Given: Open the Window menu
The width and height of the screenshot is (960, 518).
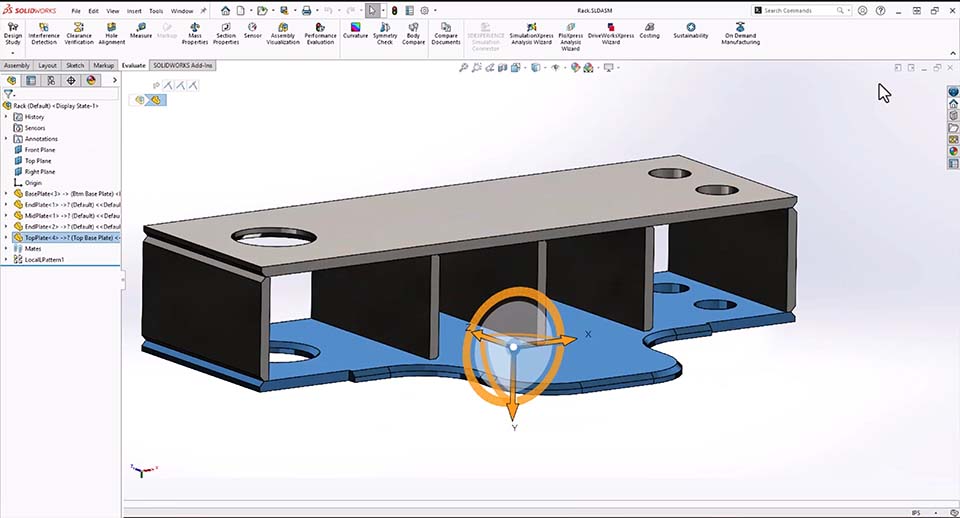Looking at the screenshot, I should (182, 11).
